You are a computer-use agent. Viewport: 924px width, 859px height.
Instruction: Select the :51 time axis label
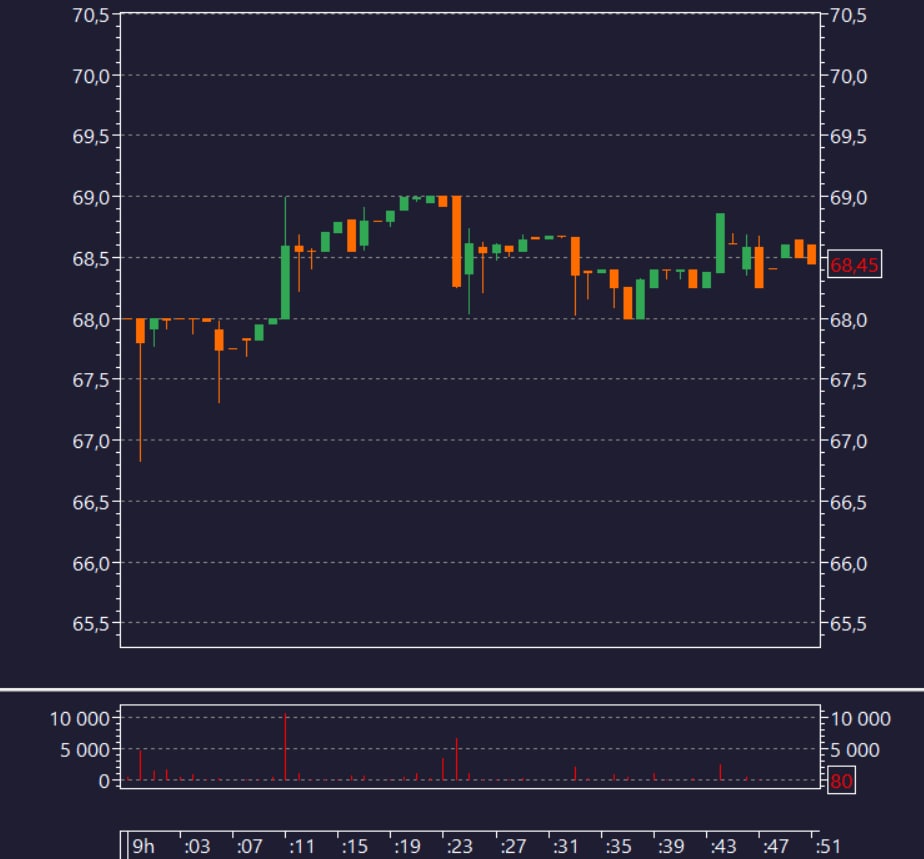[x=828, y=846]
